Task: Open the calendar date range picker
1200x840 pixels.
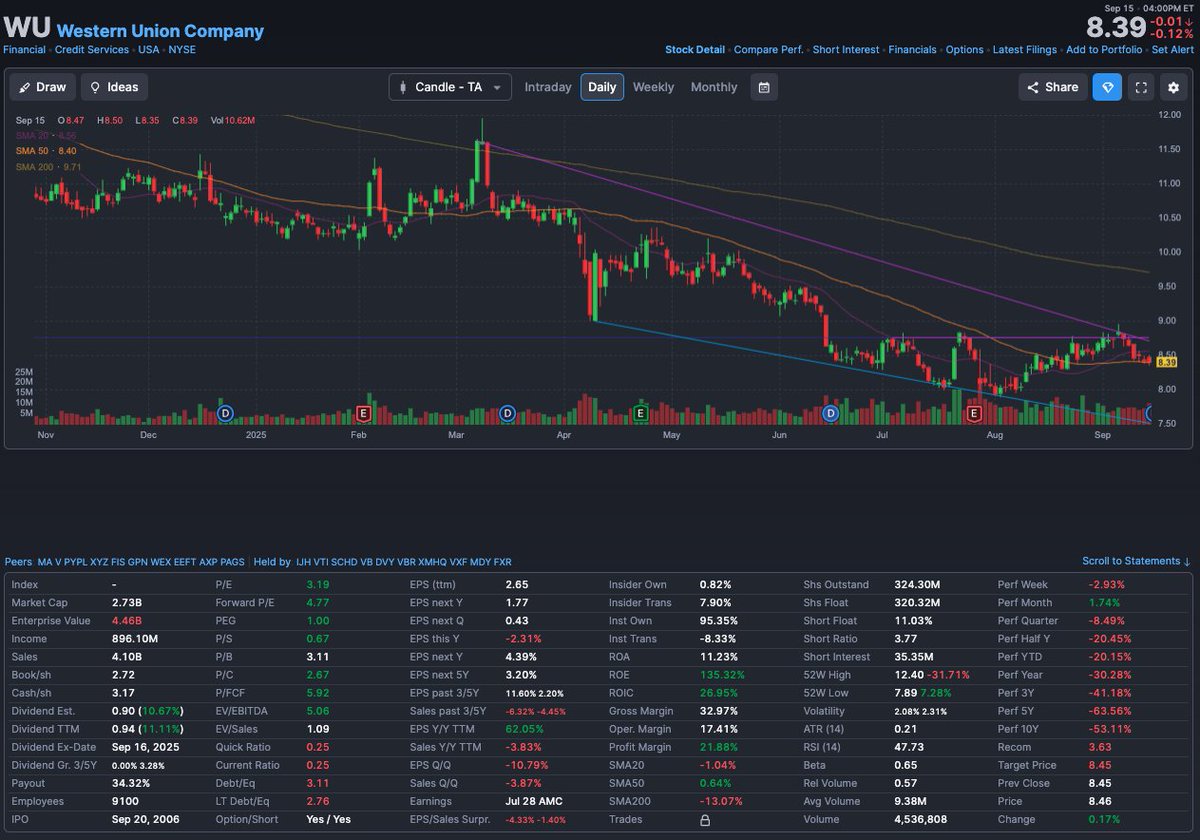Action: (764, 87)
